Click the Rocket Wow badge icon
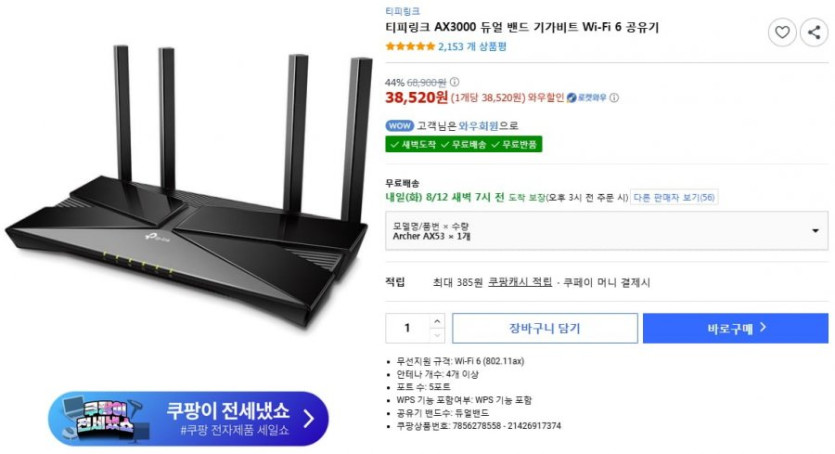835x454 pixels. 571,98
